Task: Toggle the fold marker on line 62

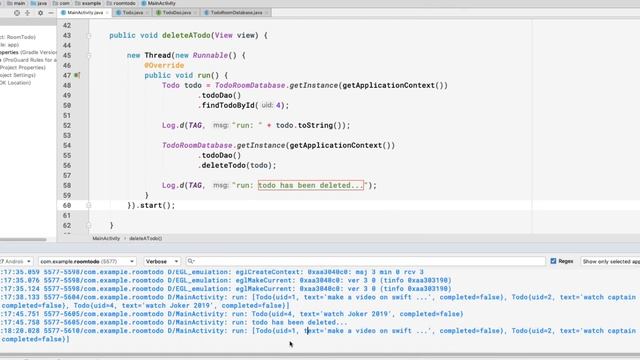Action: [x=89, y=225]
